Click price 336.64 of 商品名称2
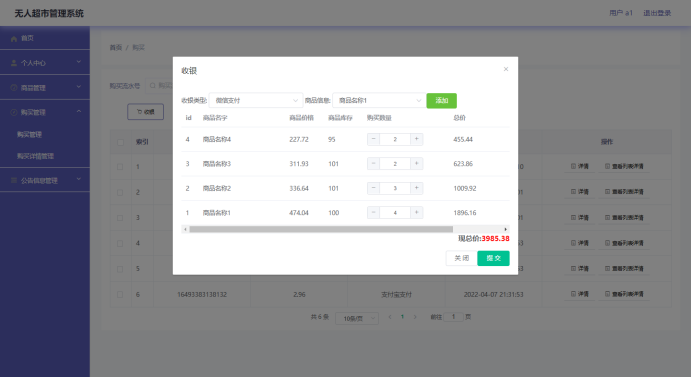Image resolution: width=692 pixels, height=377 pixels. pyautogui.click(x=299, y=188)
